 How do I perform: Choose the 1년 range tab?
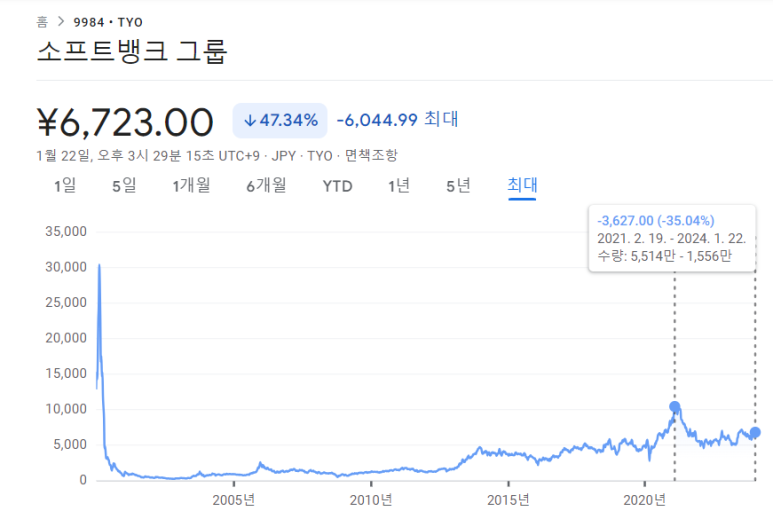tap(399, 186)
